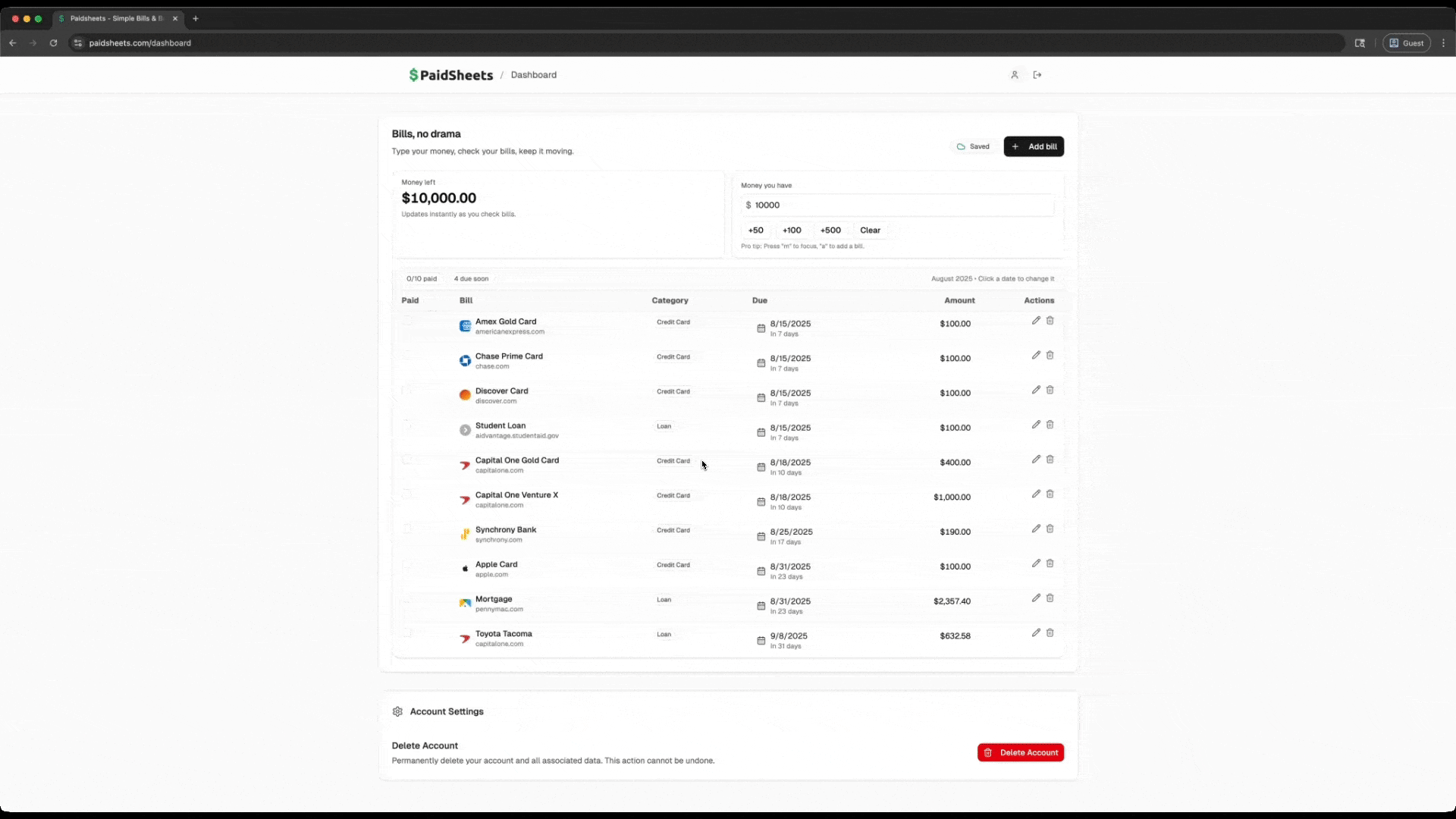Edit the Amex Gold Card bill
The height and width of the screenshot is (819, 1456).
click(x=1036, y=321)
